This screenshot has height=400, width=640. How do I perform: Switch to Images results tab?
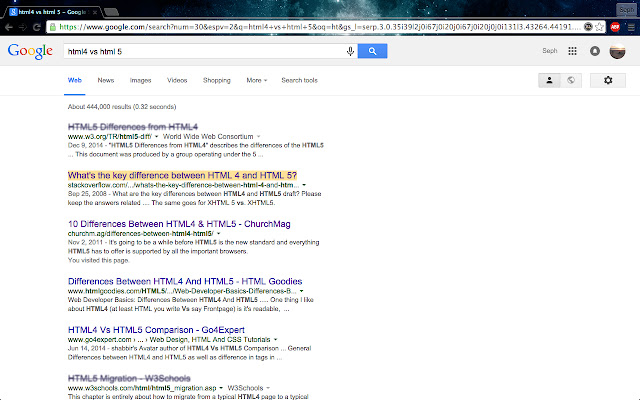(140, 80)
